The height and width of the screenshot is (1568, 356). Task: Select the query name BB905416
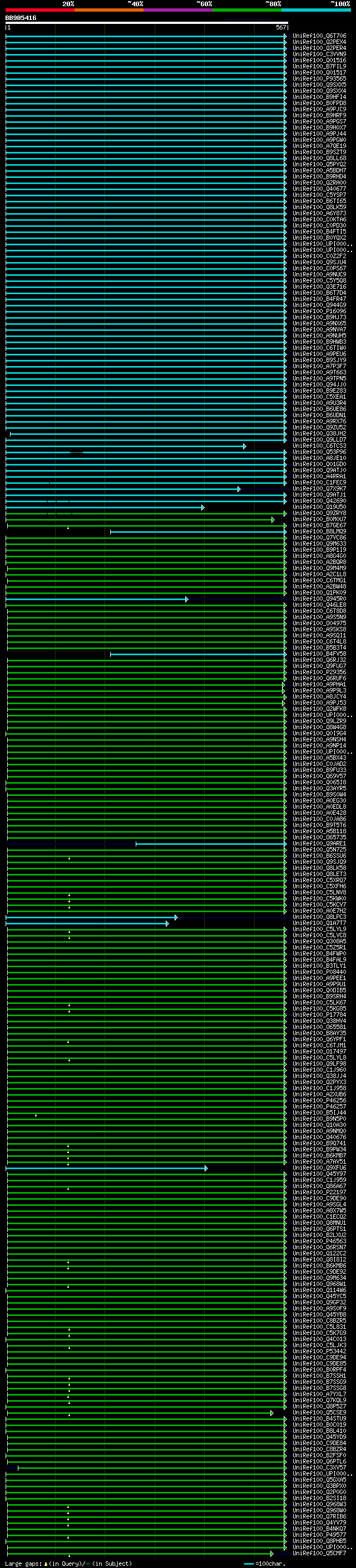click(x=21, y=18)
